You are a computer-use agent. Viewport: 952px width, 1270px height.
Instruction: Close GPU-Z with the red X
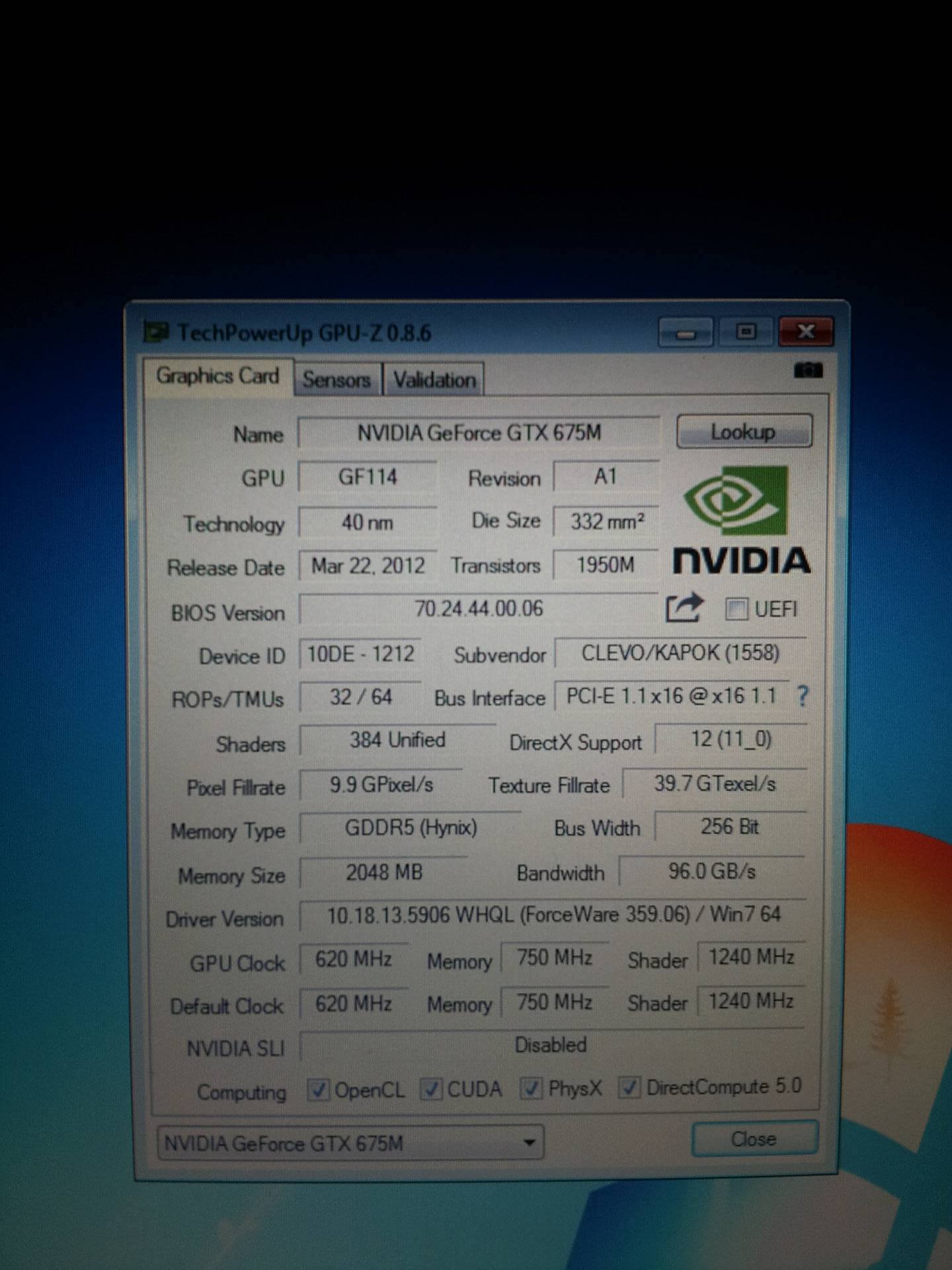tap(806, 331)
